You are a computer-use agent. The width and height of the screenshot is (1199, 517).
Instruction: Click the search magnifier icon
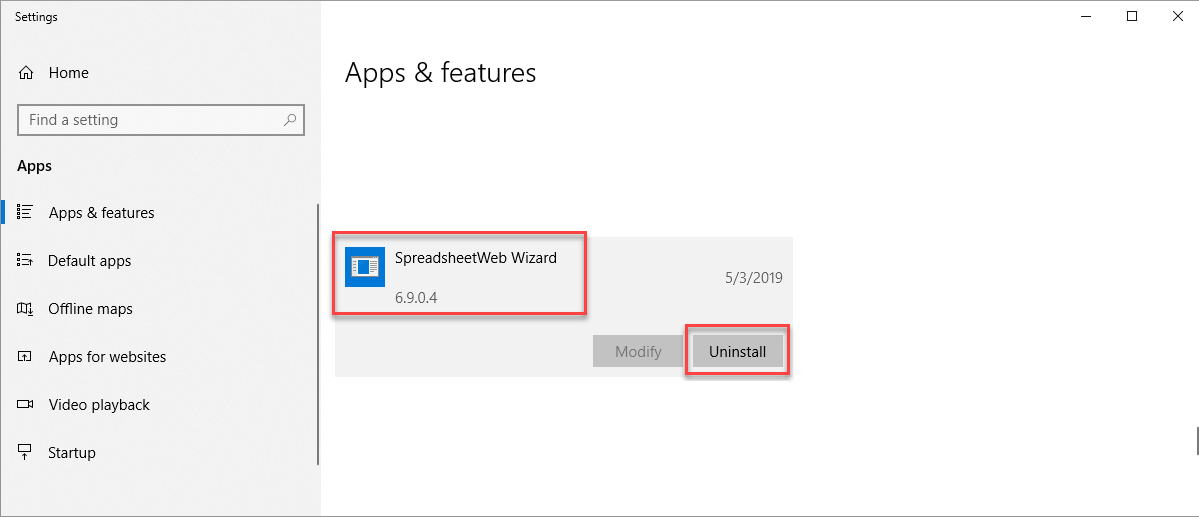[x=290, y=120]
